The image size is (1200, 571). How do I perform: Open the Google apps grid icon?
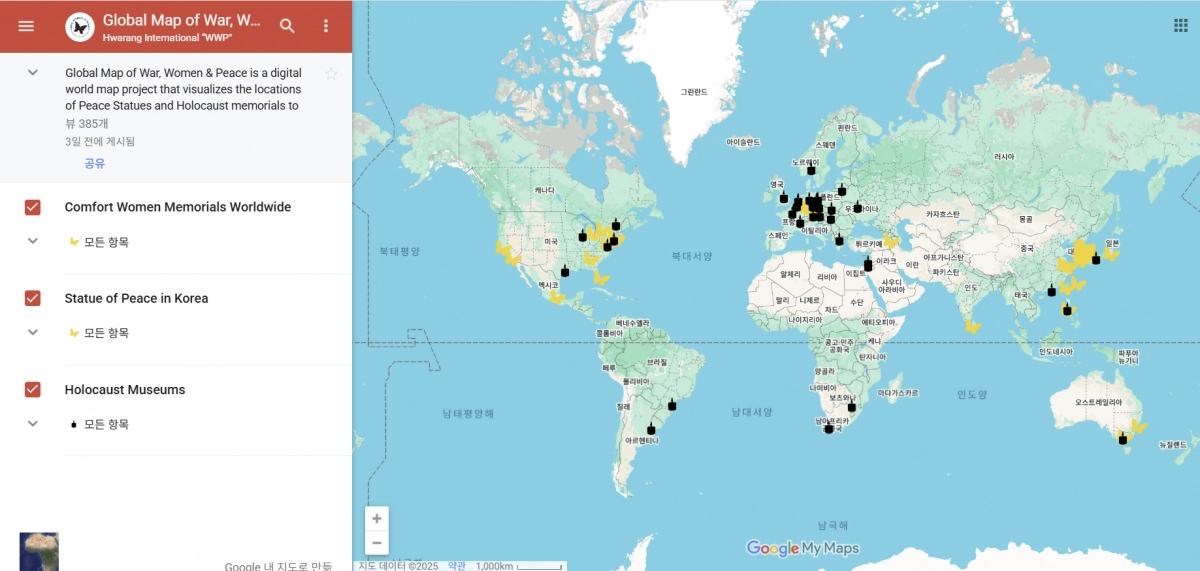[x=1181, y=26]
